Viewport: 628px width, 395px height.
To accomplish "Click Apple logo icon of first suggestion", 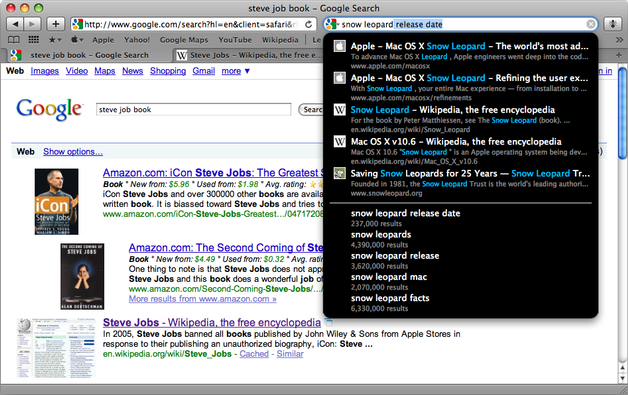I will point(340,46).
